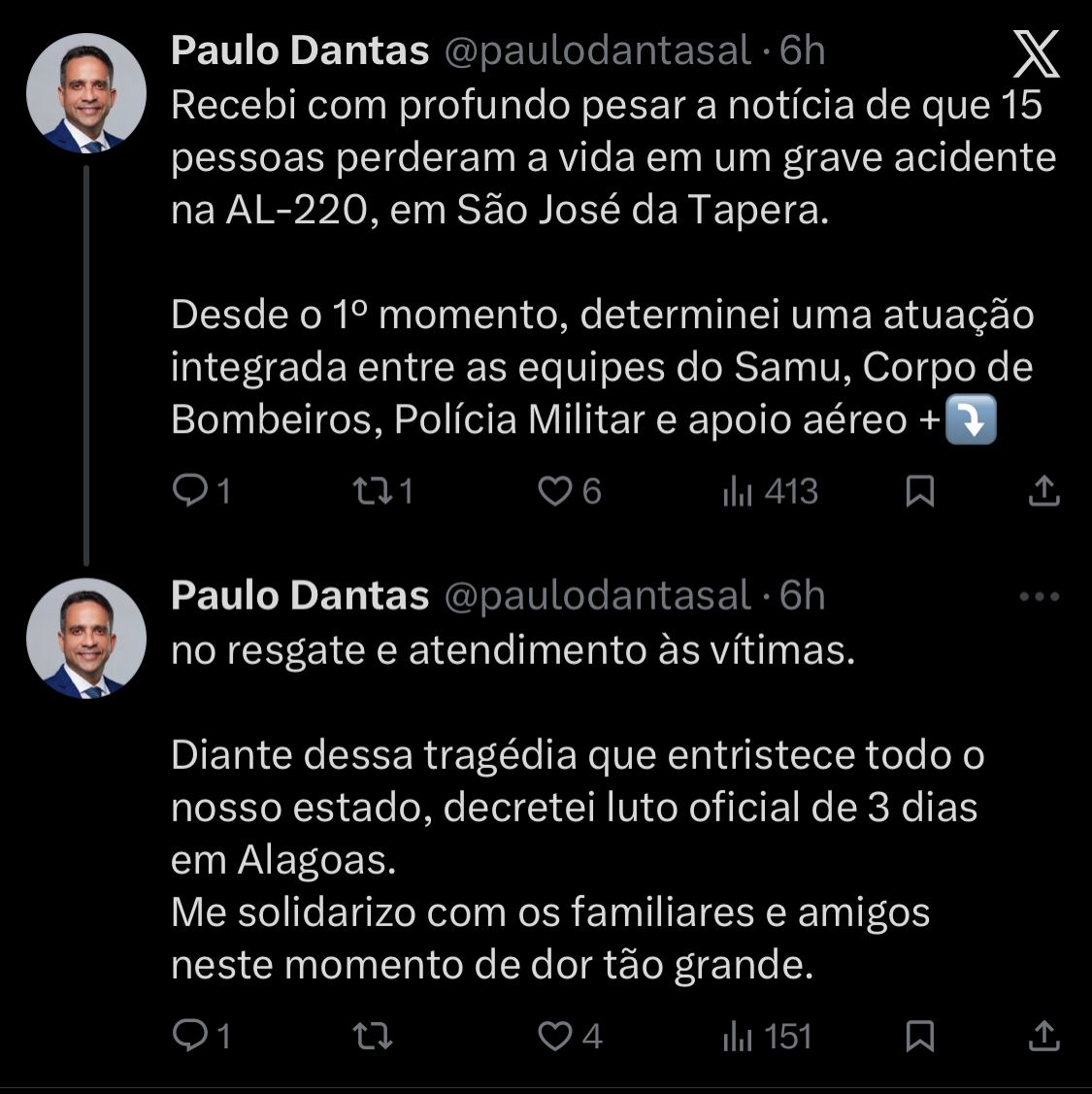1092x1094 pixels.
Task: Like the second tweet with 4 likes
Action: pyautogui.click(x=555, y=1037)
